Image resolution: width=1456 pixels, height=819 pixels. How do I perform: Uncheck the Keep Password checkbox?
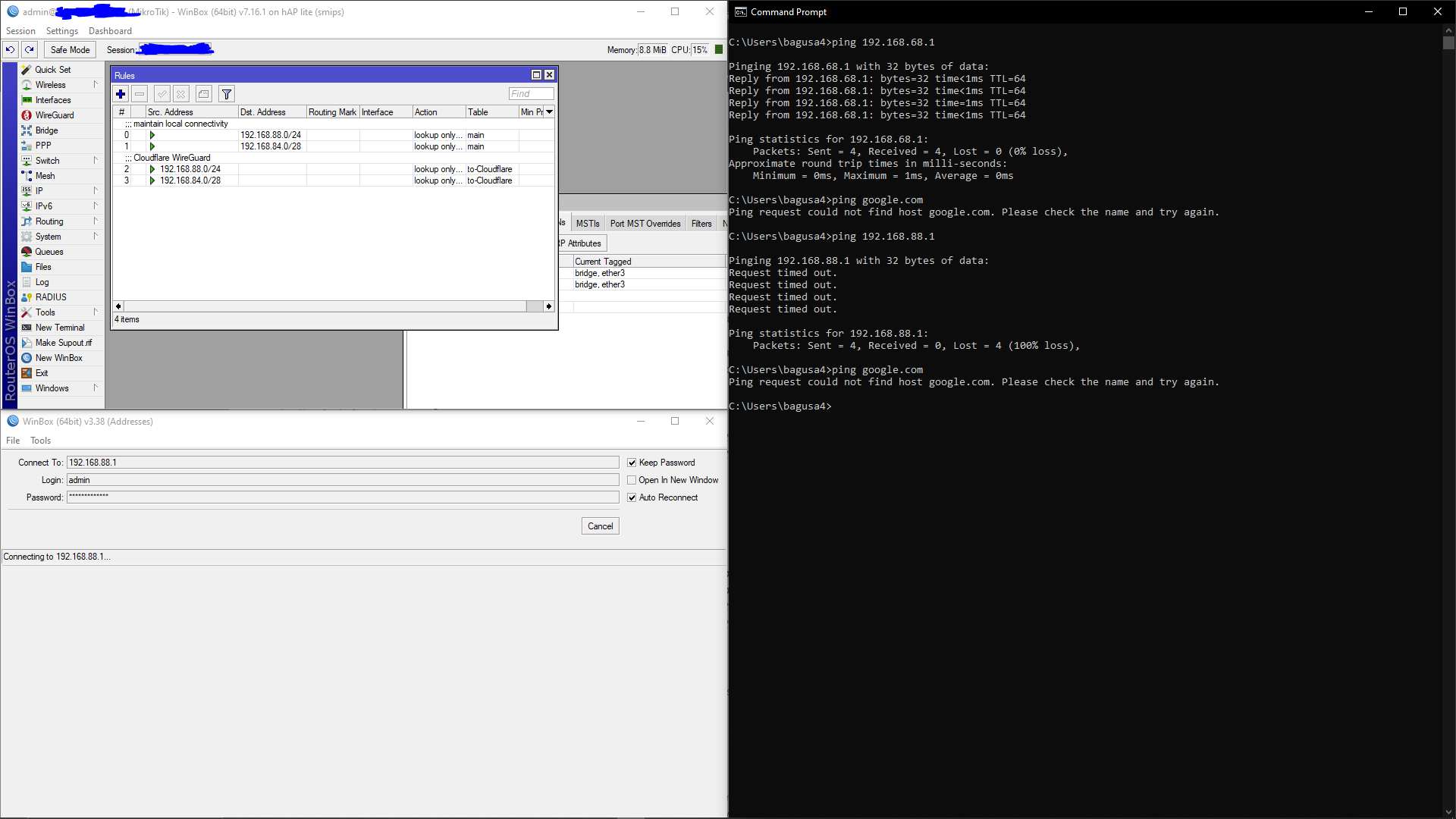point(632,463)
